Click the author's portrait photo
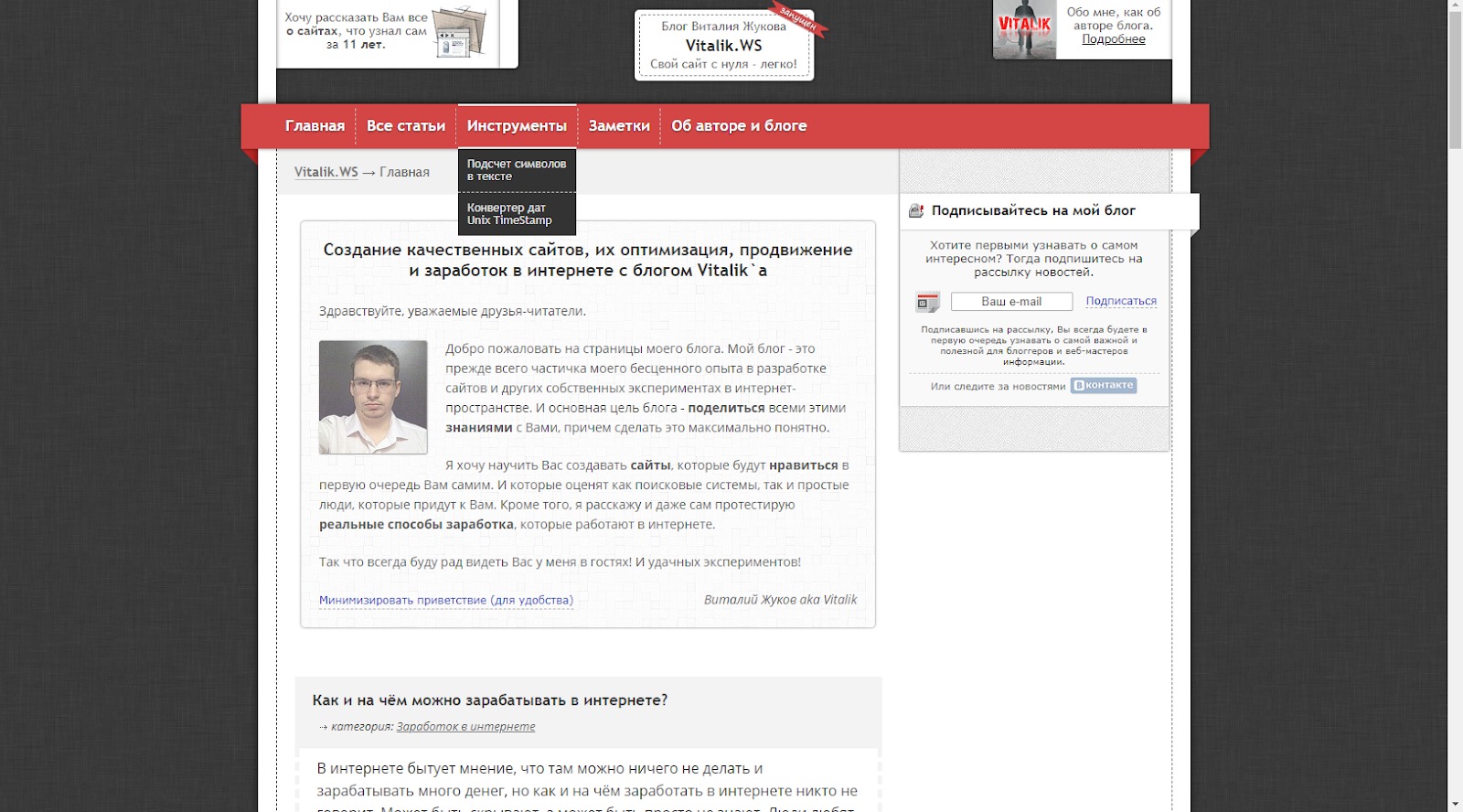The image size is (1463, 812). (373, 398)
